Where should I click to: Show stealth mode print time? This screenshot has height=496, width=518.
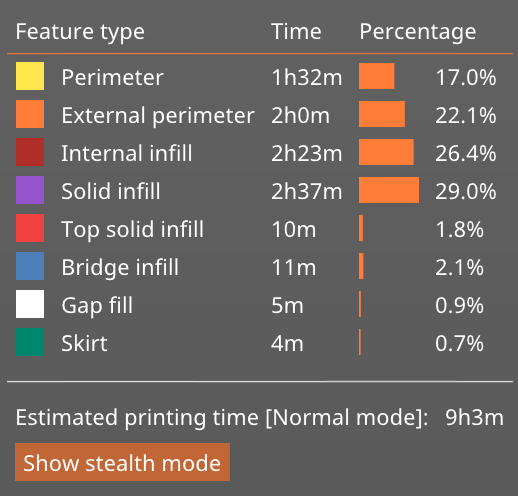click(x=122, y=462)
